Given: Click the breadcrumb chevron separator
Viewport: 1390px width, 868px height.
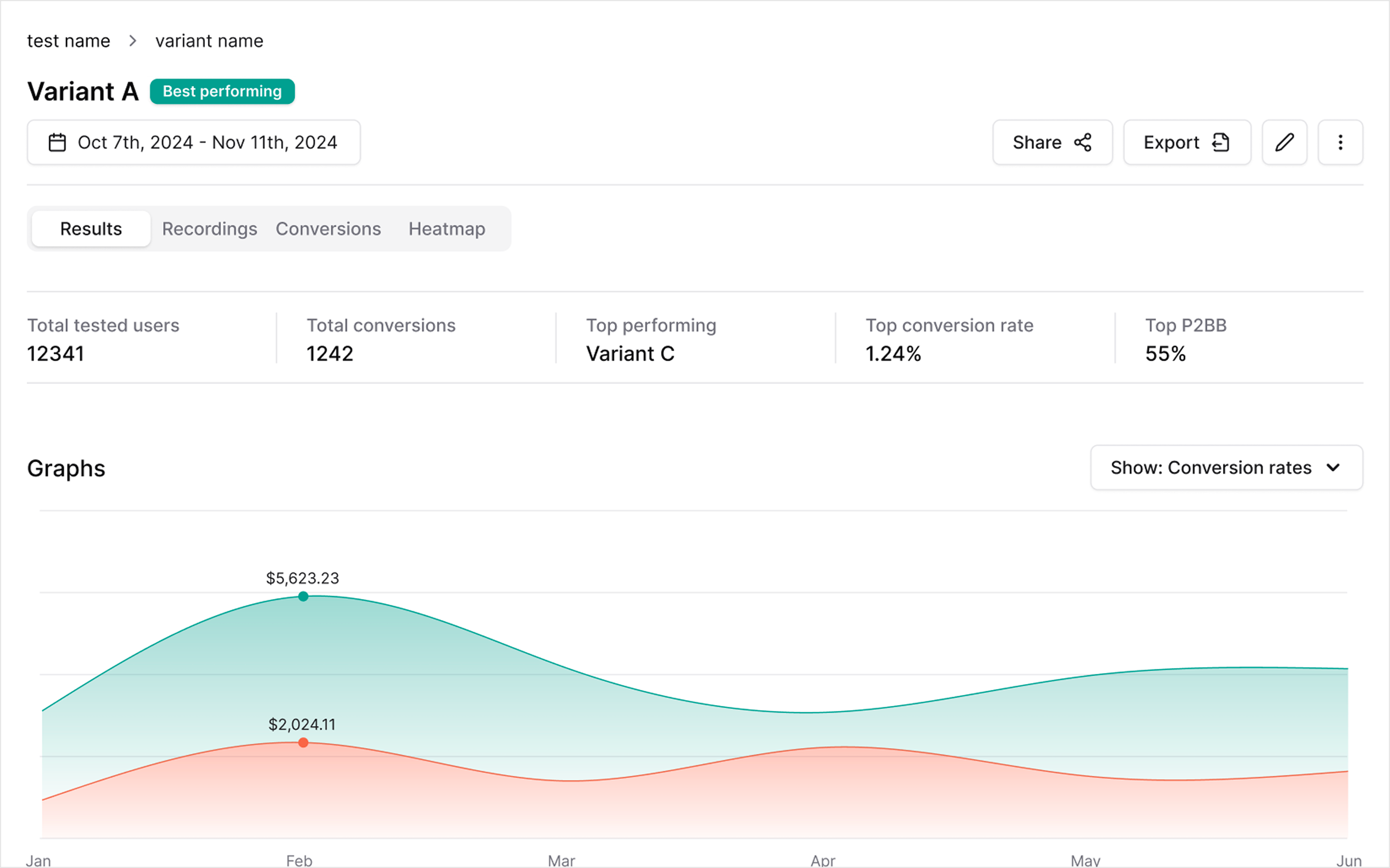Looking at the screenshot, I should pyautogui.click(x=133, y=41).
